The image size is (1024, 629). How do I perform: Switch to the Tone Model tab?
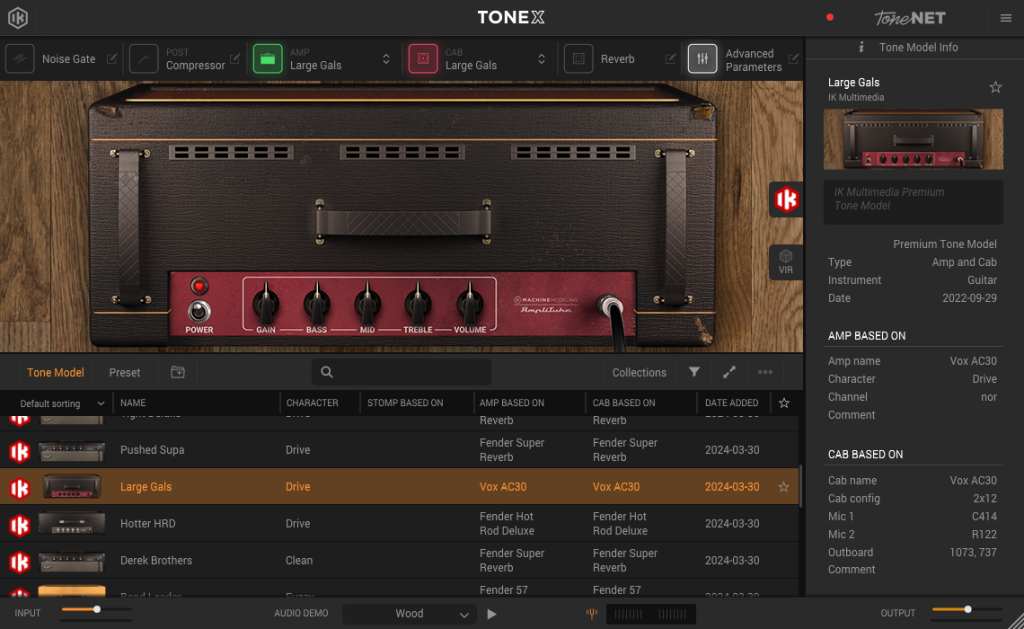tap(56, 372)
